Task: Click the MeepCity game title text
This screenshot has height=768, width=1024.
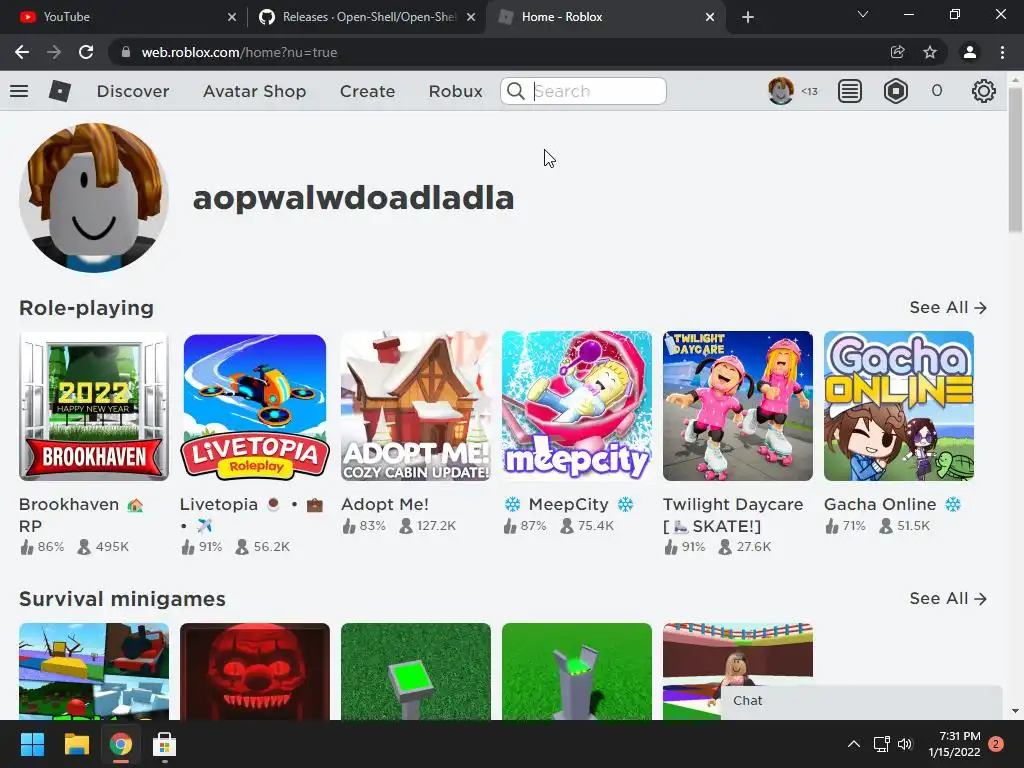Action: (568, 504)
